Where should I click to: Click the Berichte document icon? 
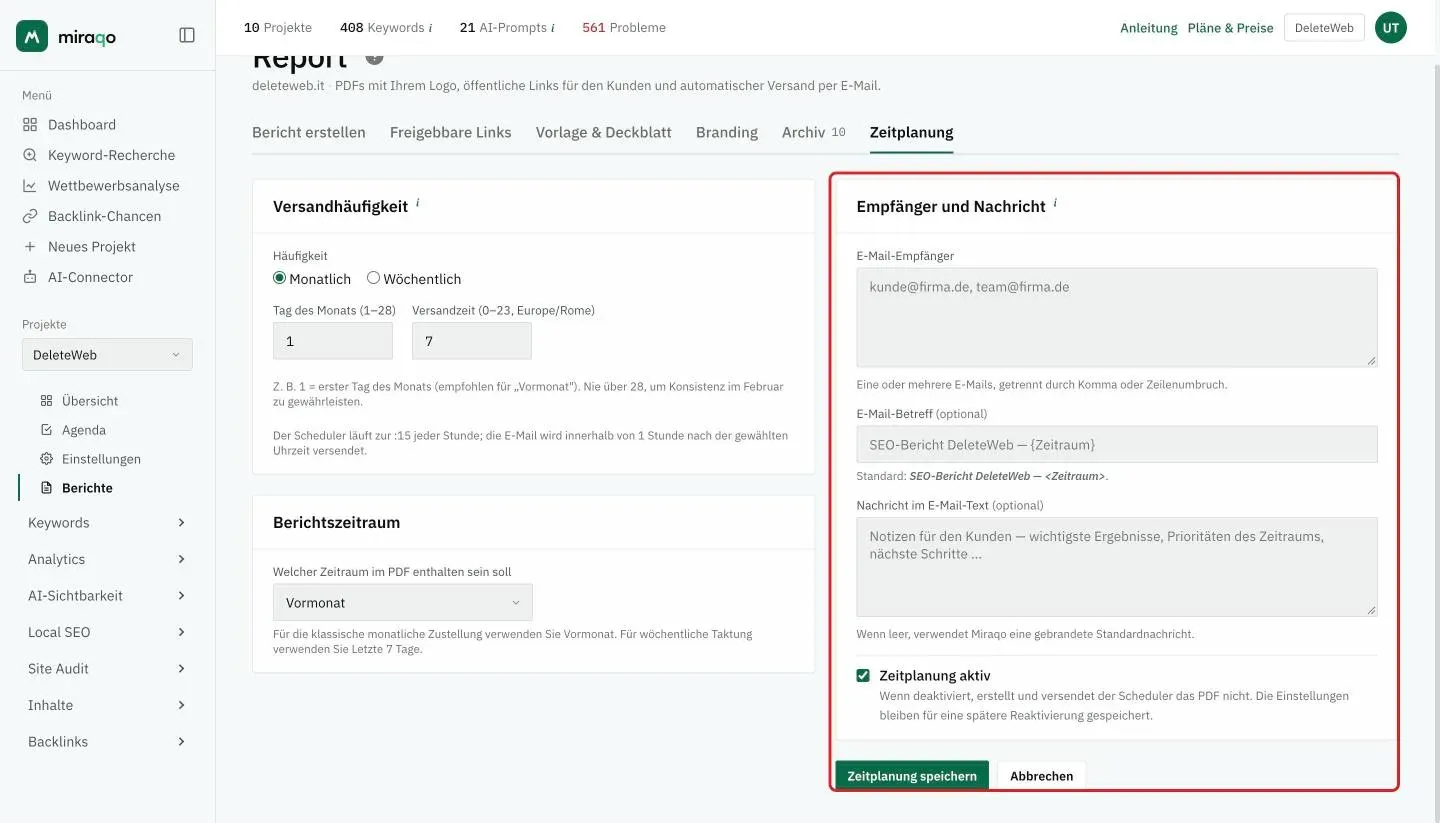coord(46,488)
